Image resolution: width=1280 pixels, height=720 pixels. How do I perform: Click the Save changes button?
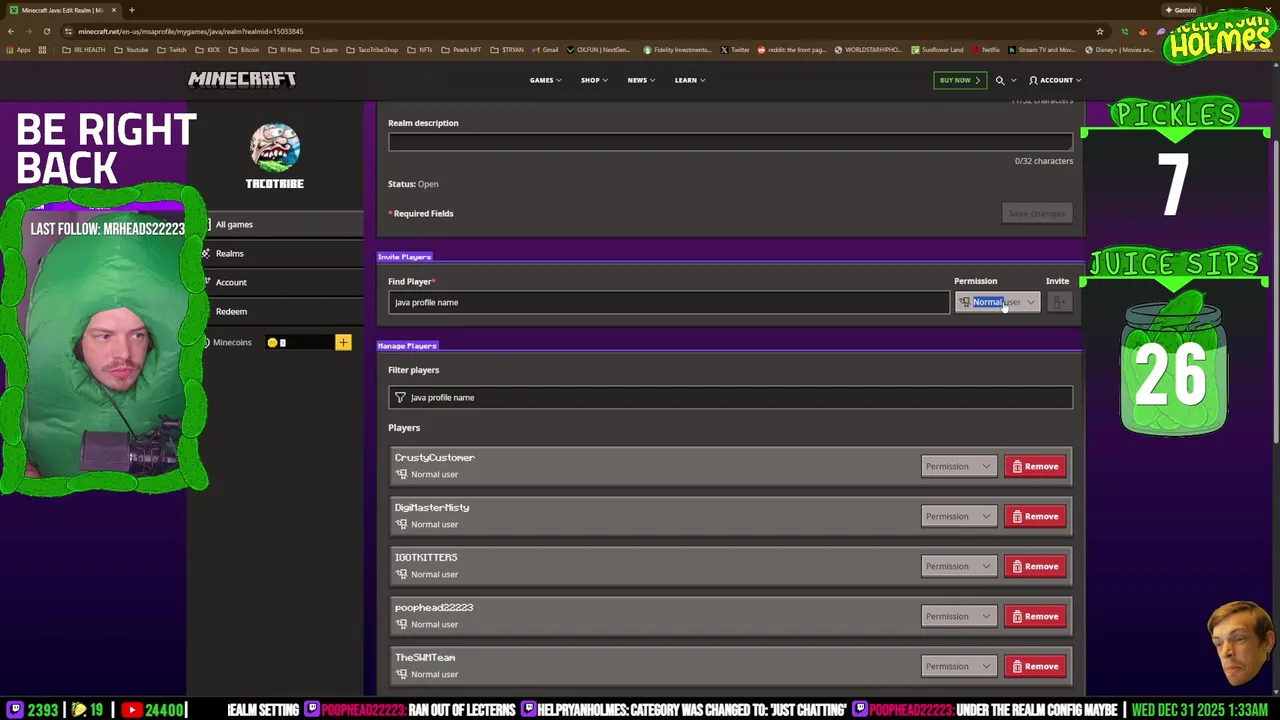click(1037, 213)
